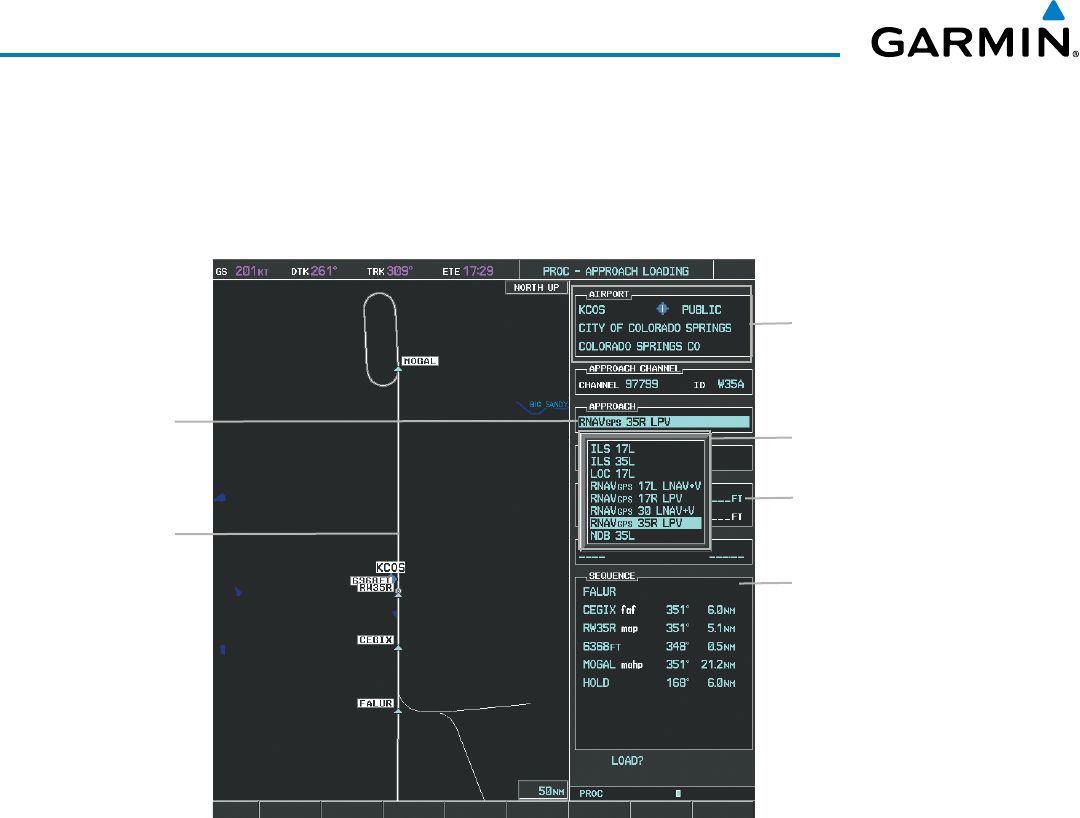Select ILS 35L in approach list
Viewport: 1080px width, 818px height.
[x=612, y=461]
